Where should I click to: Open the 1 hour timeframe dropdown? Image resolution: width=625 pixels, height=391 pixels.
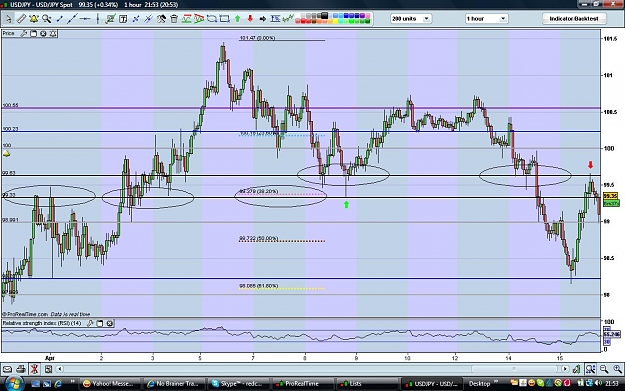tap(486, 19)
